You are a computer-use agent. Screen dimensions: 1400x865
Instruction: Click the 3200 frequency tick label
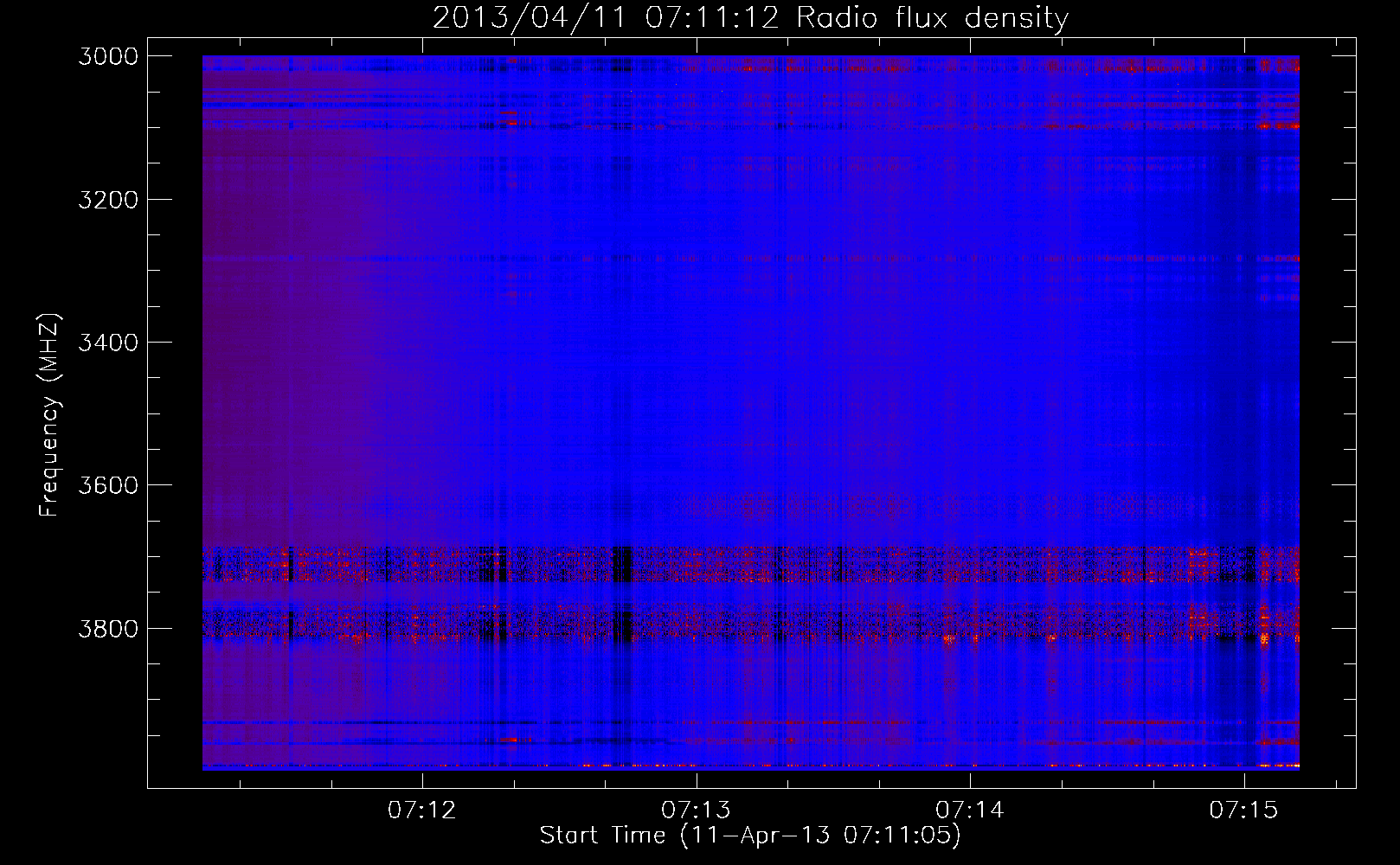click(x=107, y=200)
